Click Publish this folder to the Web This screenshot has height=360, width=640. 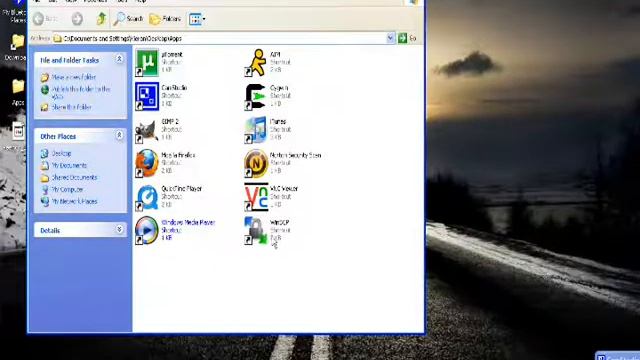(81, 92)
